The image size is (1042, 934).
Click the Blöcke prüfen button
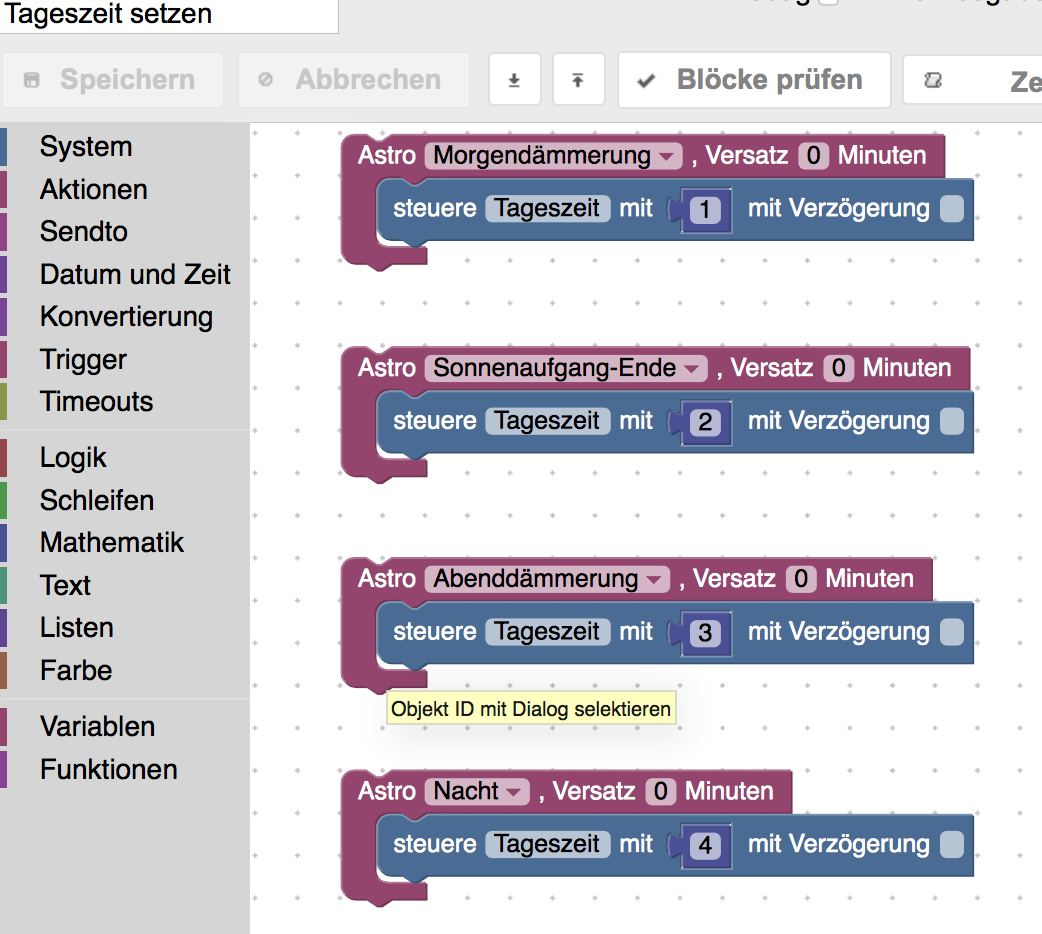(754, 80)
